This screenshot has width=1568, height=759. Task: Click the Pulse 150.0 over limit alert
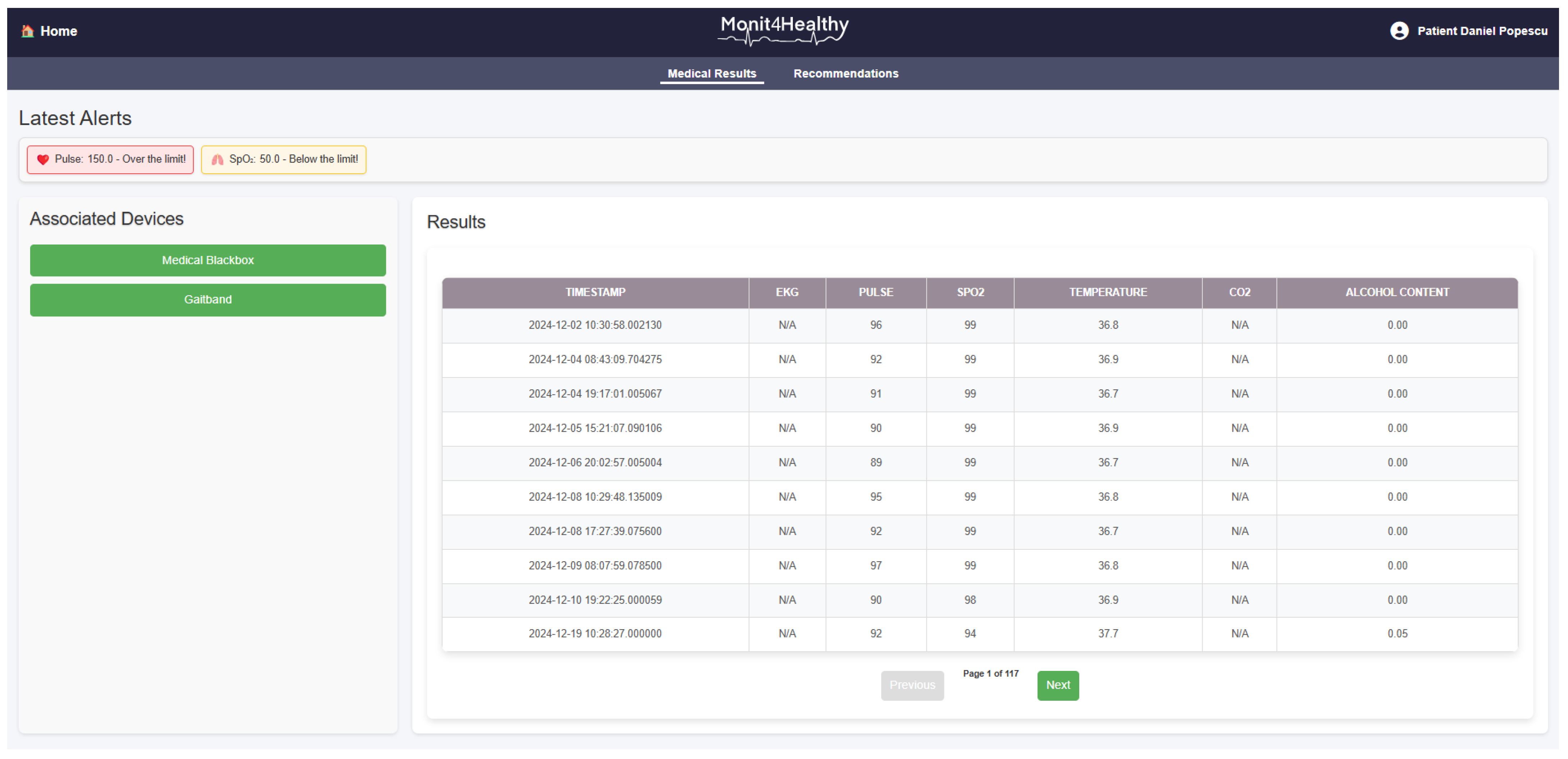[110, 160]
